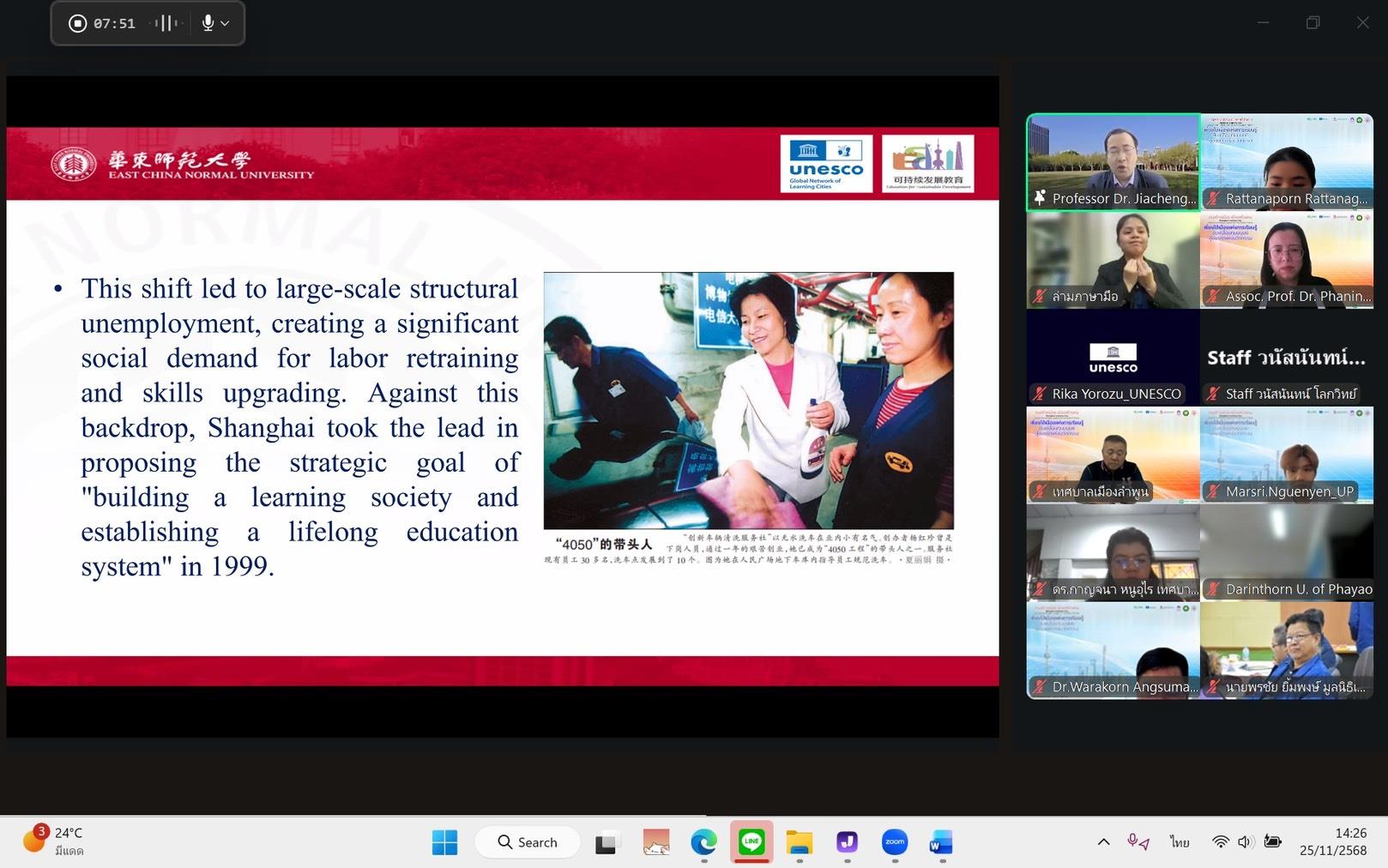Screen dimensions: 1388x868
Task: Click the volume speaker tray icon
Action: pos(1246,842)
